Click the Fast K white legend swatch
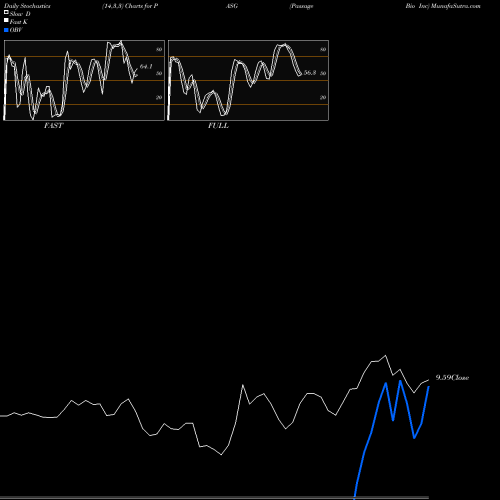This screenshot has width=500, height=500. 6,21
